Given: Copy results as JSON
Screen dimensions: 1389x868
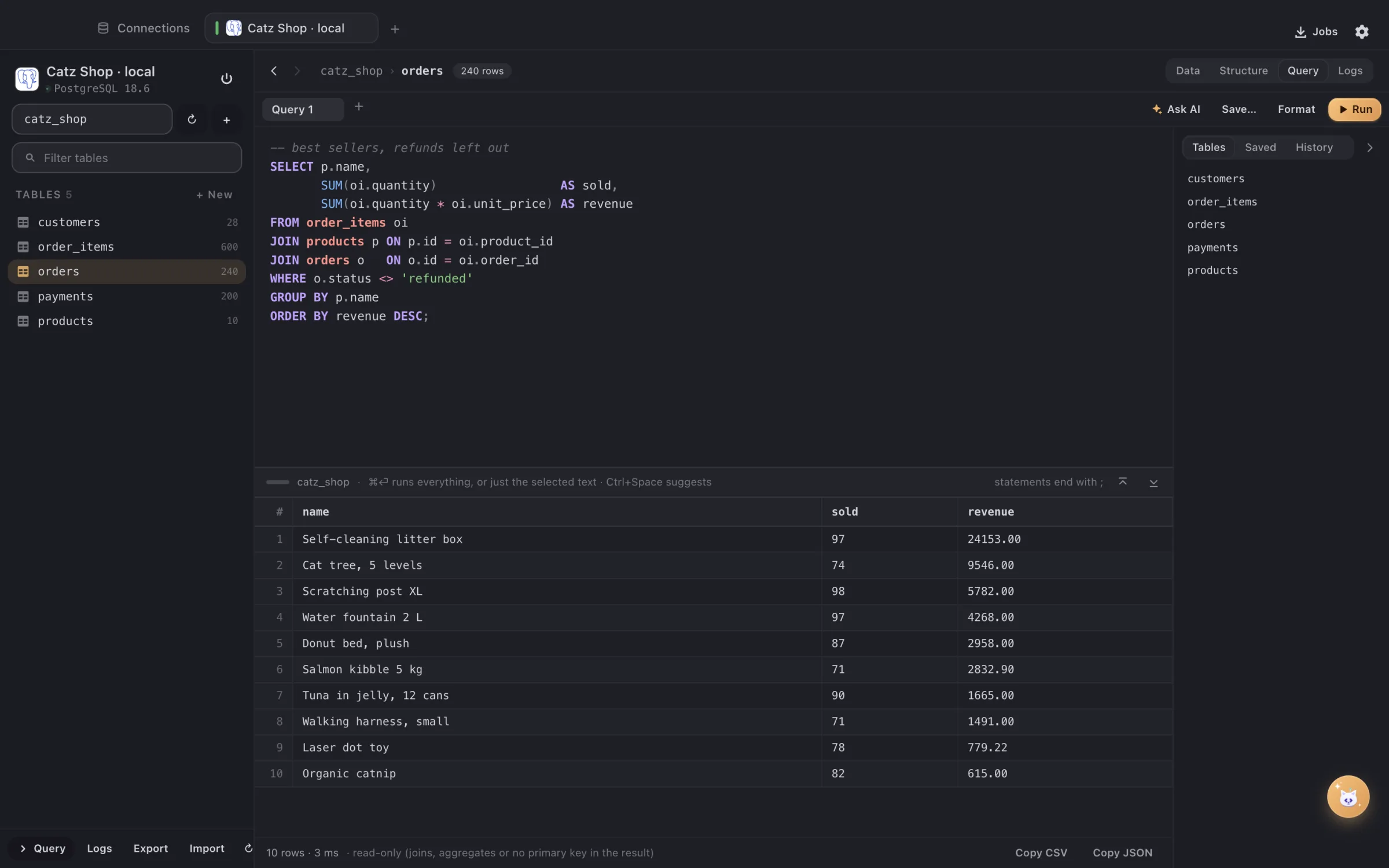Looking at the screenshot, I should click(x=1122, y=852).
